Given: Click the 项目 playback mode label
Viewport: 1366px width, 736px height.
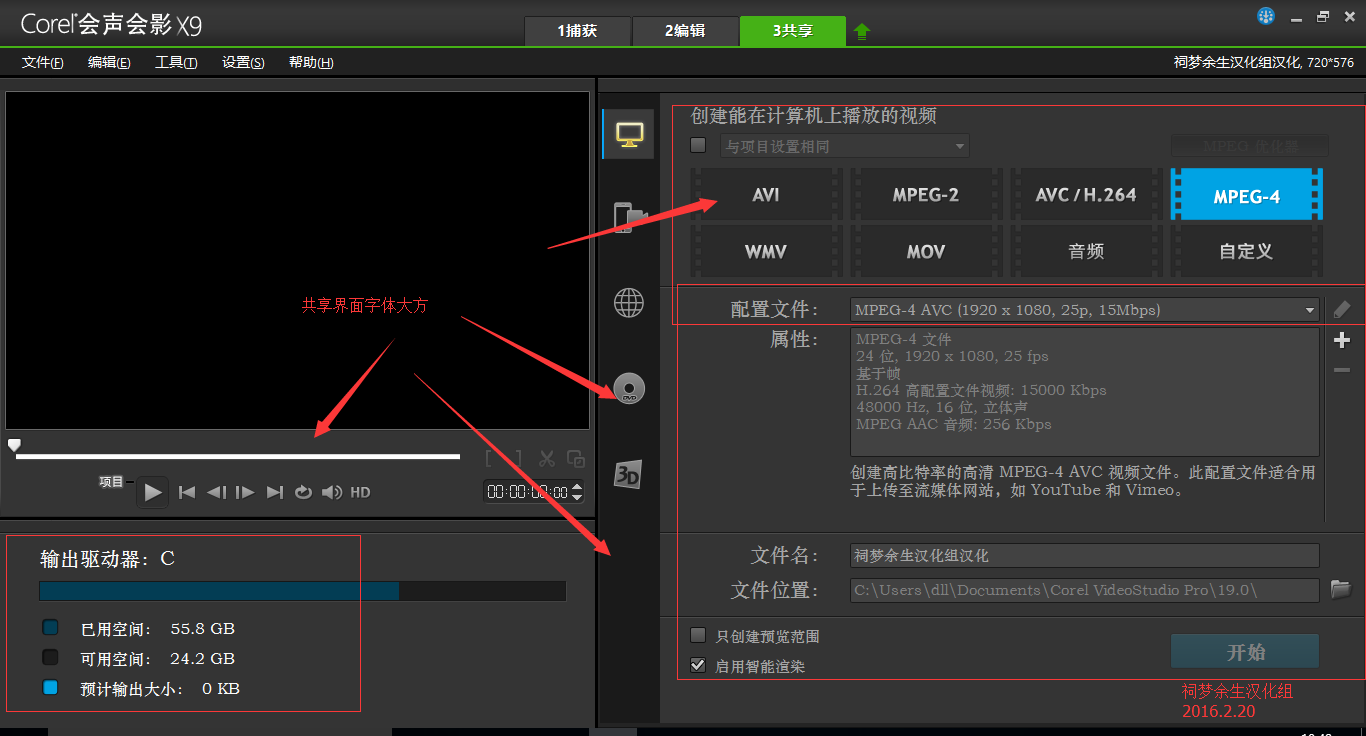Looking at the screenshot, I should [x=111, y=482].
